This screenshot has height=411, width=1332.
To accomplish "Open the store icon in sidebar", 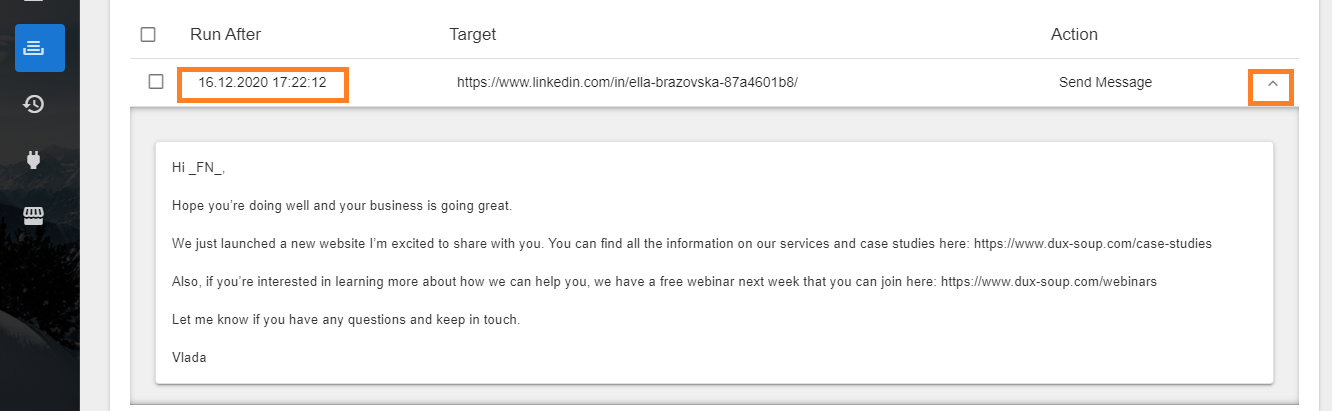I will (35, 216).
